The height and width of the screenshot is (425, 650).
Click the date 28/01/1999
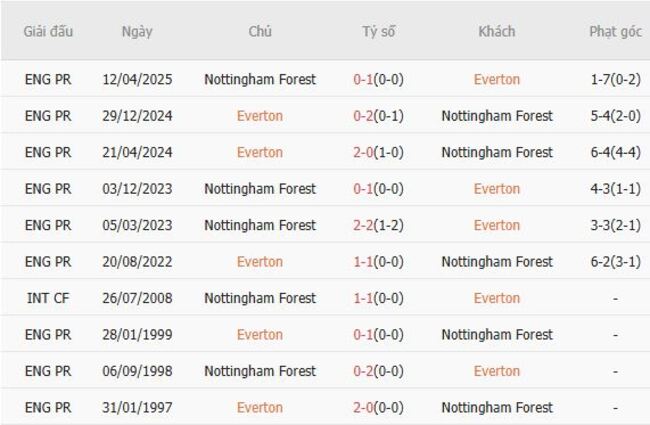click(137, 335)
